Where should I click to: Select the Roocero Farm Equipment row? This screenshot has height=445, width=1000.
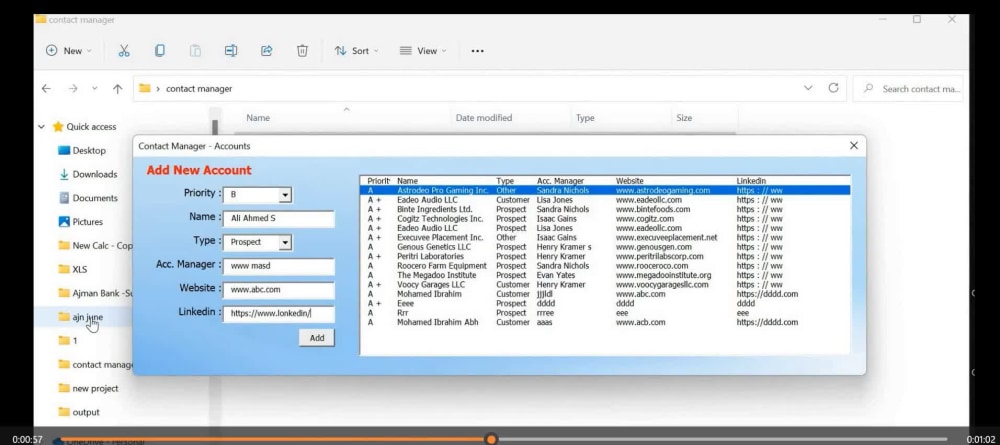(605, 266)
